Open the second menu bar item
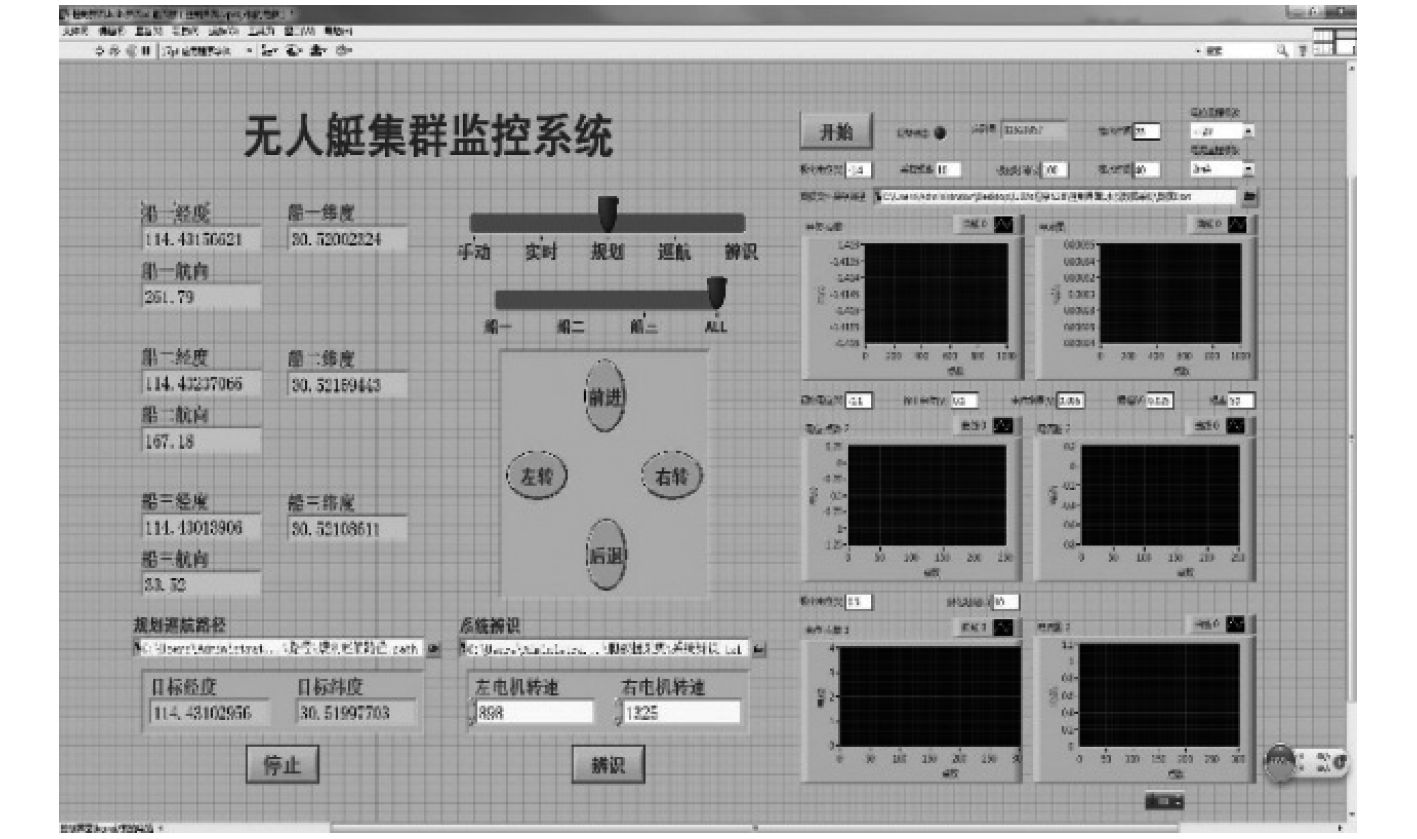The height and width of the screenshot is (839, 1417). pyautogui.click(x=110, y=31)
